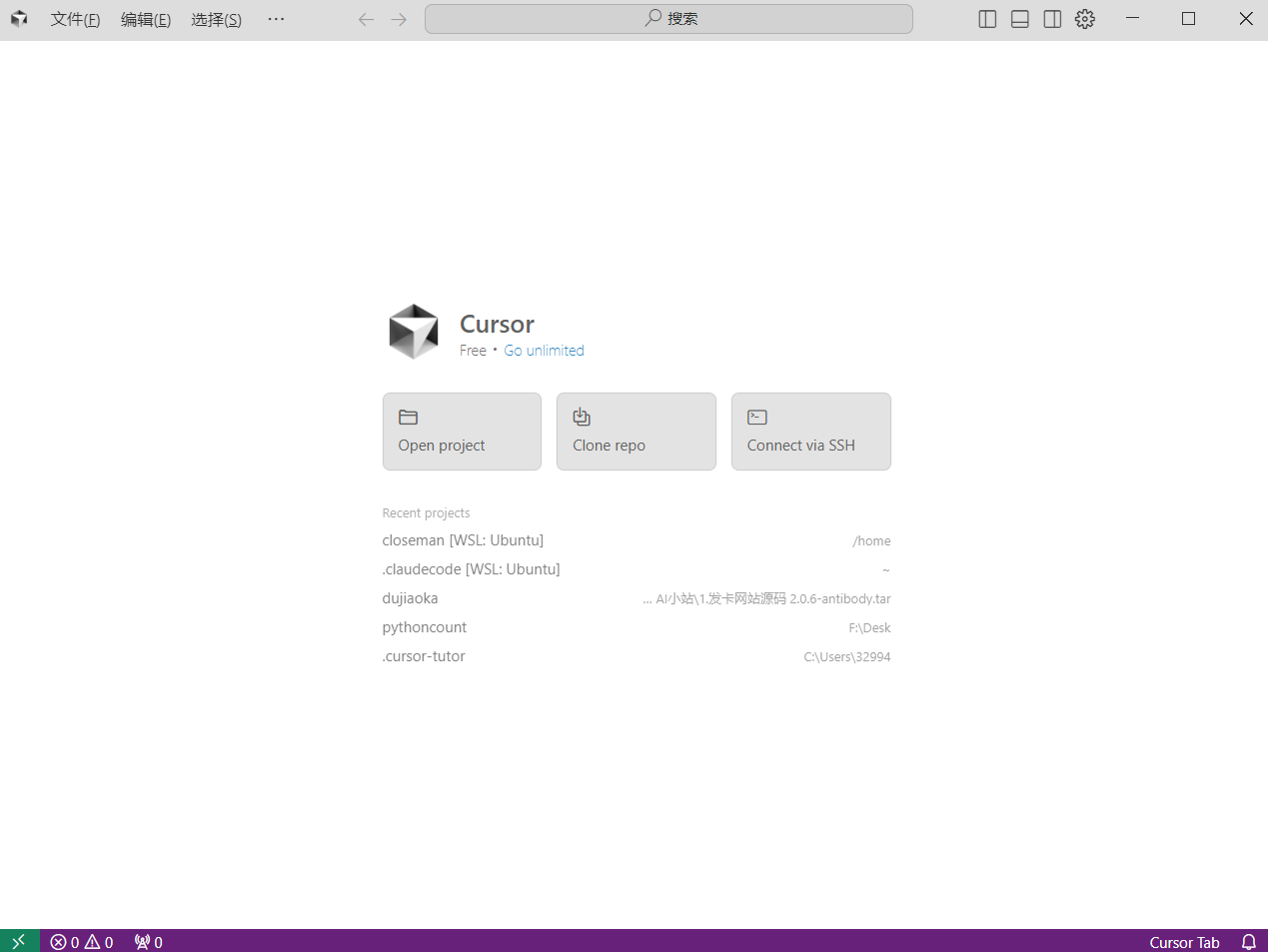Close the Cursor window

click(1245, 19)
